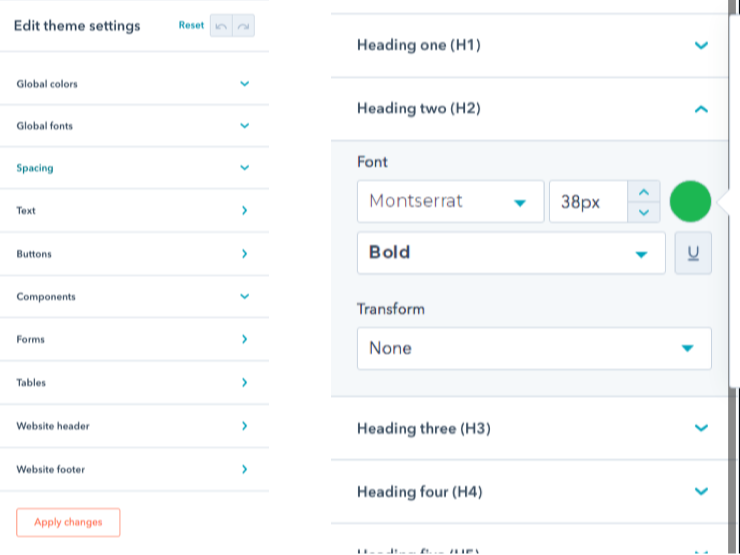Click the redo arrow icon
This screenshot has height=555, width=740.
click(x=244, y=26)
